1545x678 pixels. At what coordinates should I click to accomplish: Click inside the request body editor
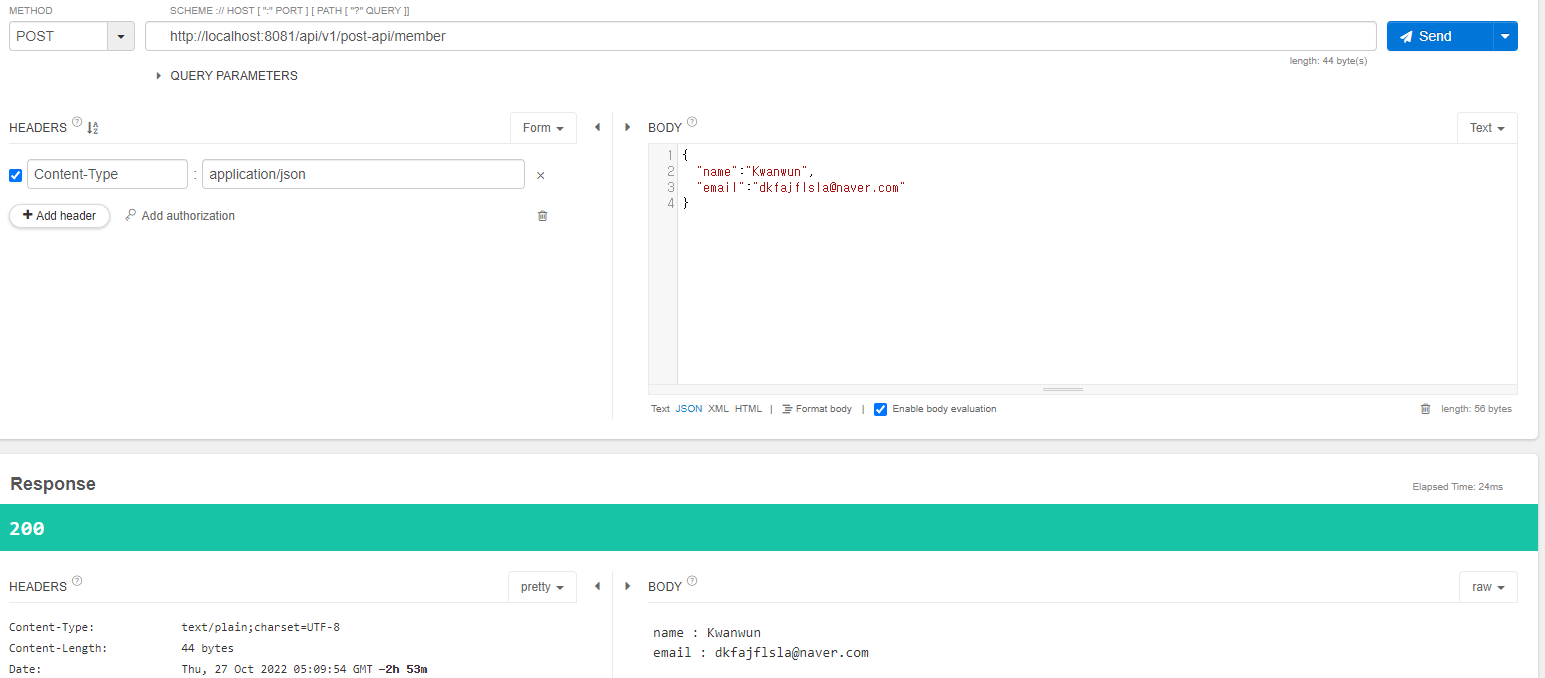pyautogui.click(x=1097, y=265)
